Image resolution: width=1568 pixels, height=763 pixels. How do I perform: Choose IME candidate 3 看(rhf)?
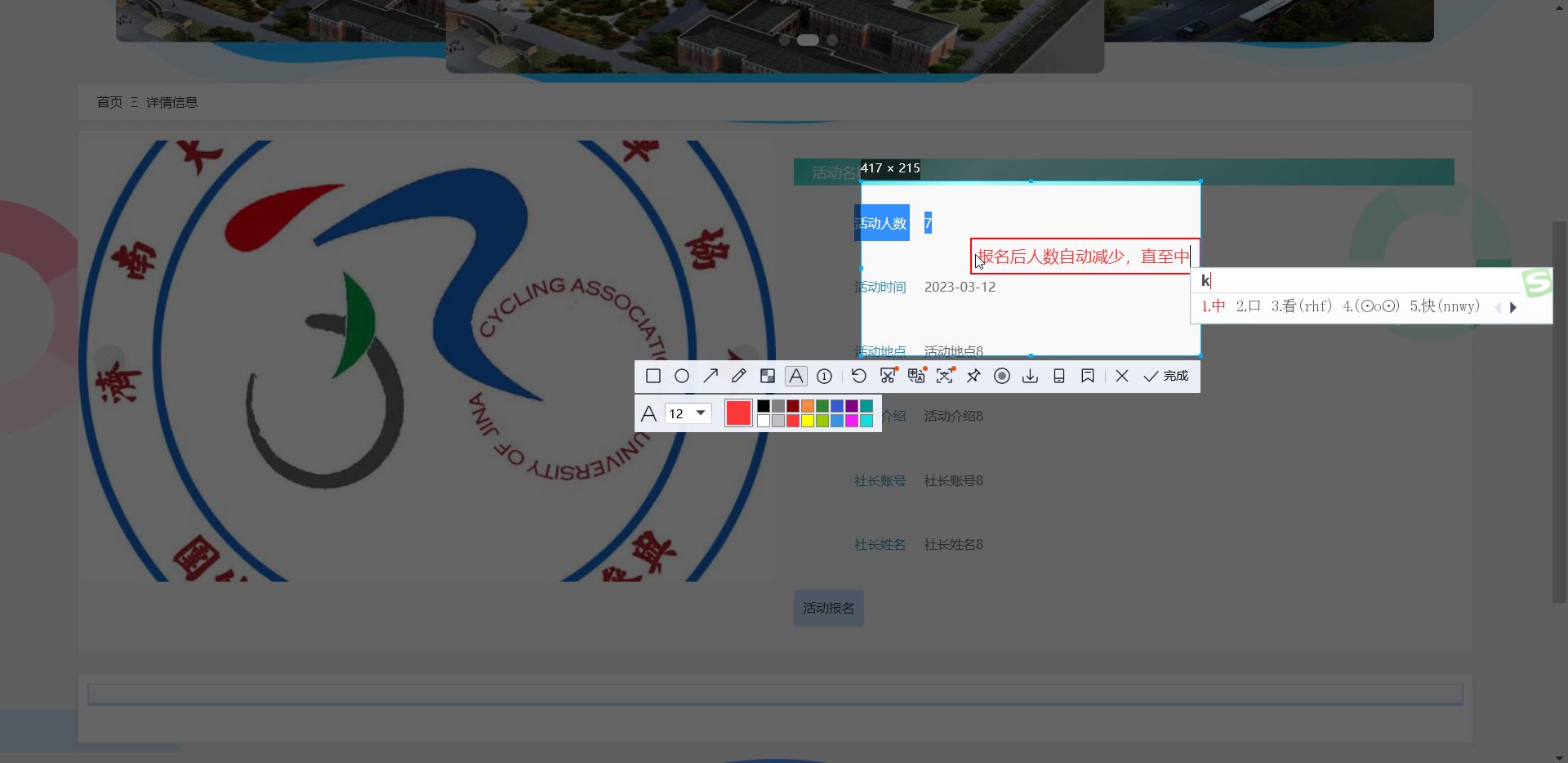(1301, 306)
